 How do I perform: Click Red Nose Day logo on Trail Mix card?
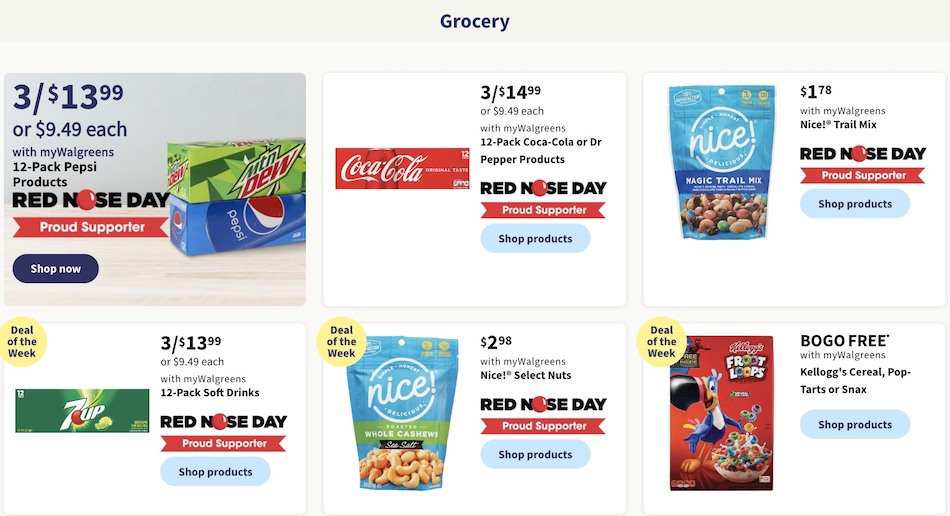point(863,154)
